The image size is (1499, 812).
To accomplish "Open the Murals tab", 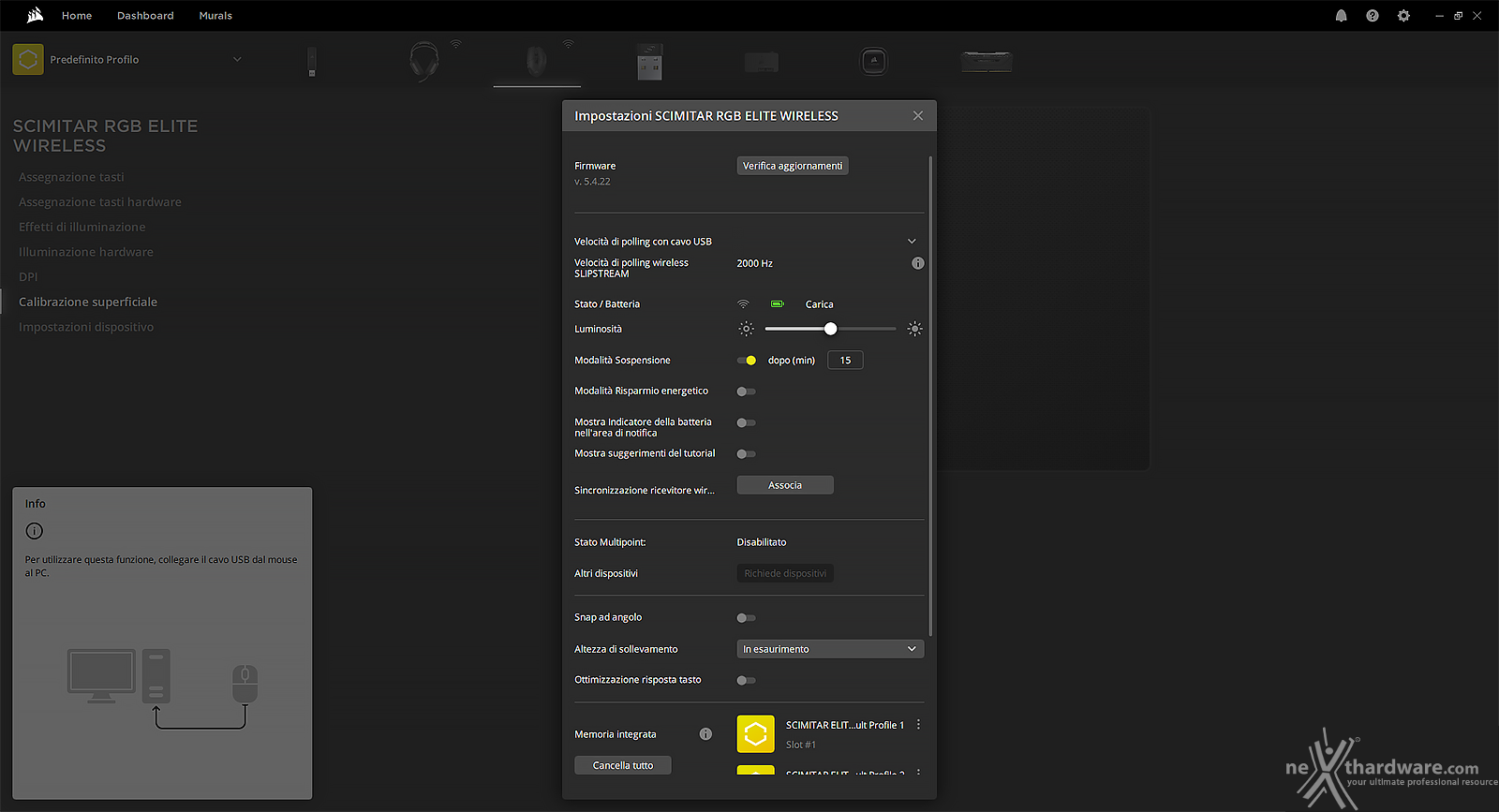I will 215,16.
